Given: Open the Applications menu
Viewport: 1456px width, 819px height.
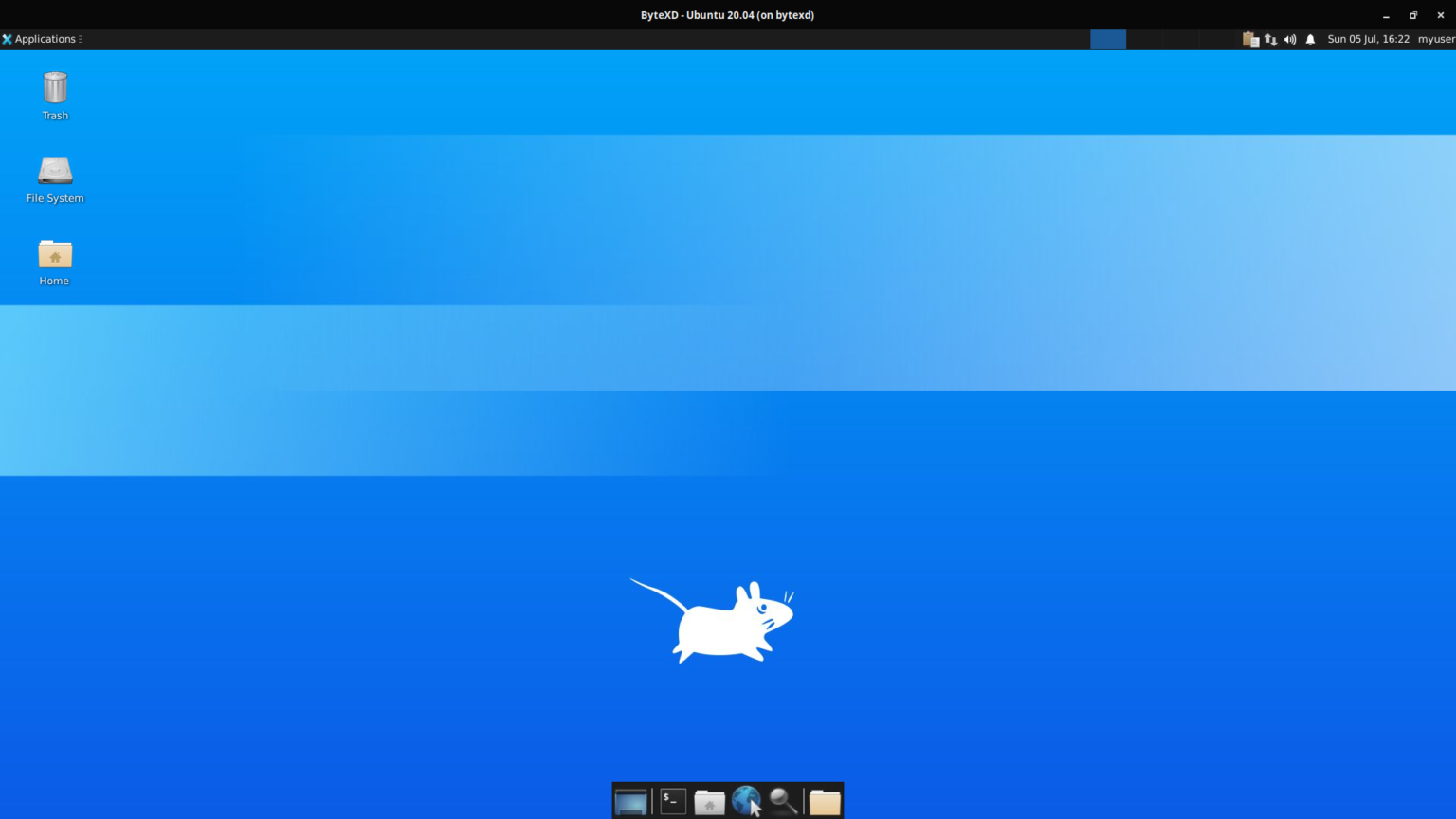Looking at the screenshot, I should [44, 39].
